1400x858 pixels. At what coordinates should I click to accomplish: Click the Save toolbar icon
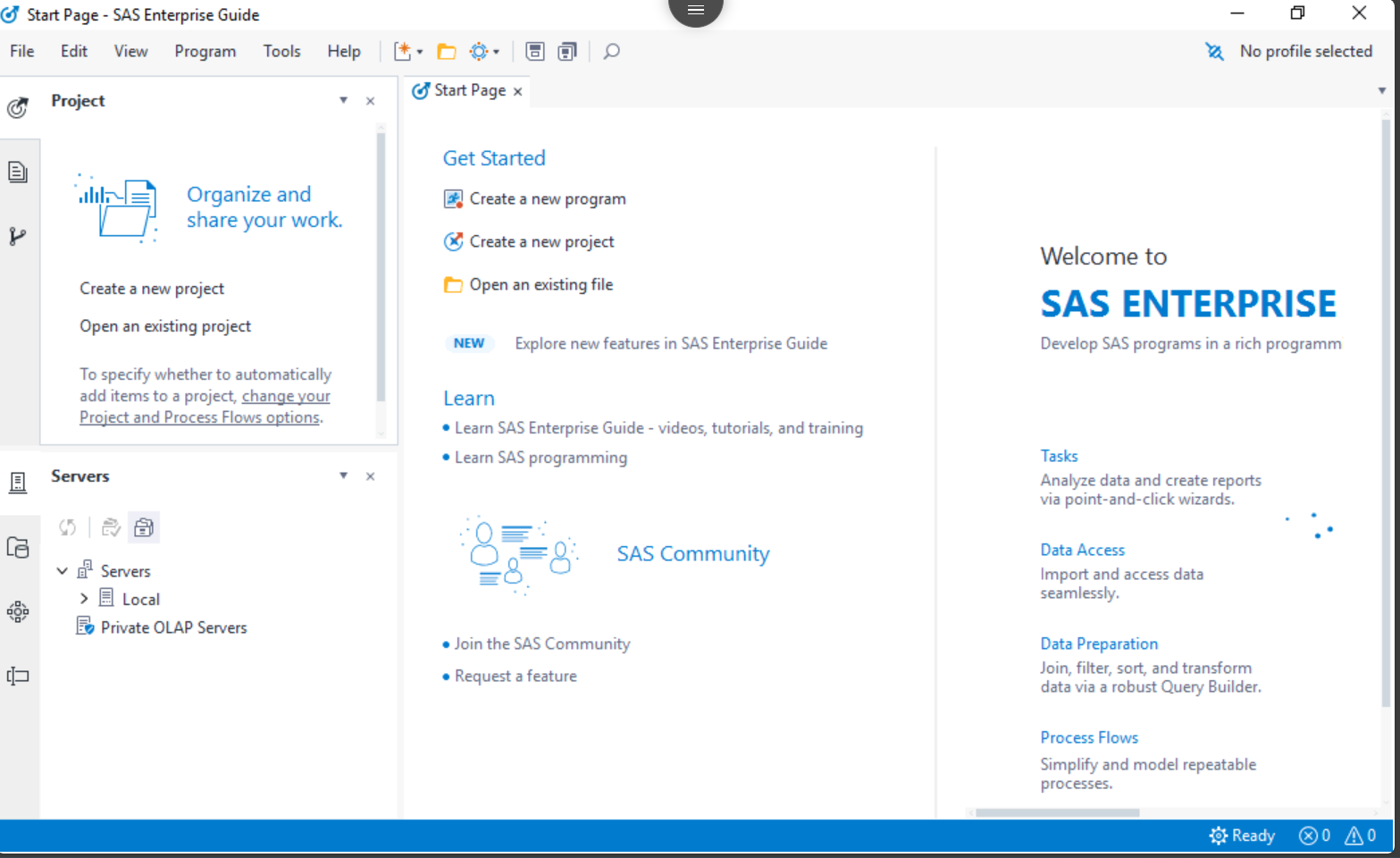[x=535, y=52]
